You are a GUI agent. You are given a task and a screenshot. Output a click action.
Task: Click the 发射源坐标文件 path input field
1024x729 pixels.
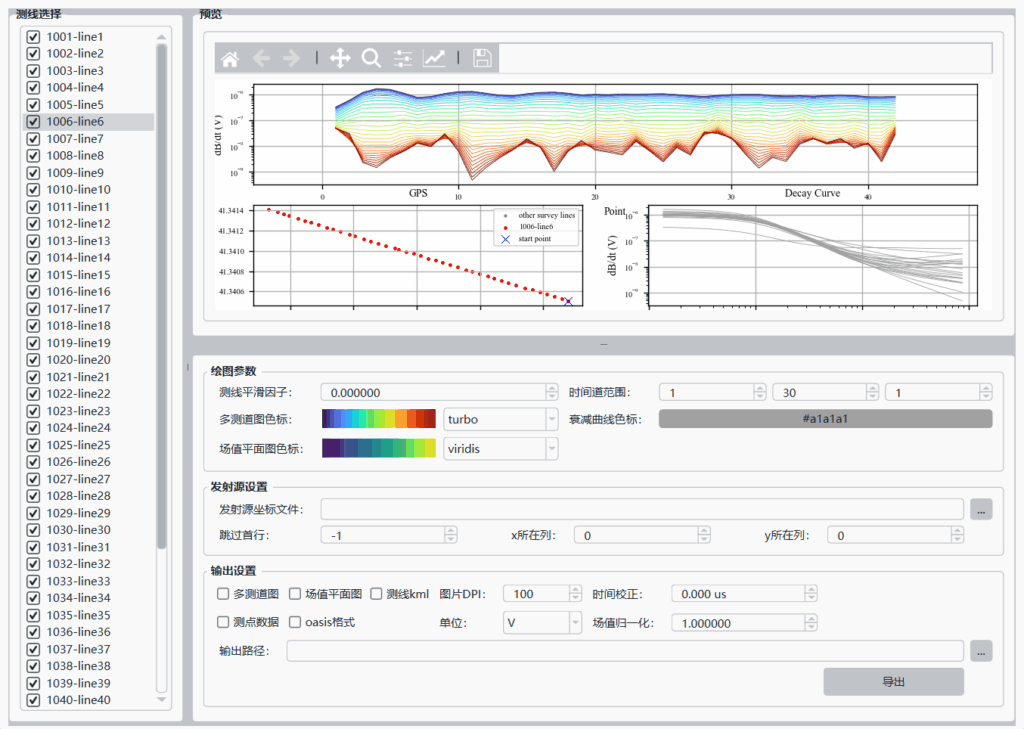pos(641,510)
